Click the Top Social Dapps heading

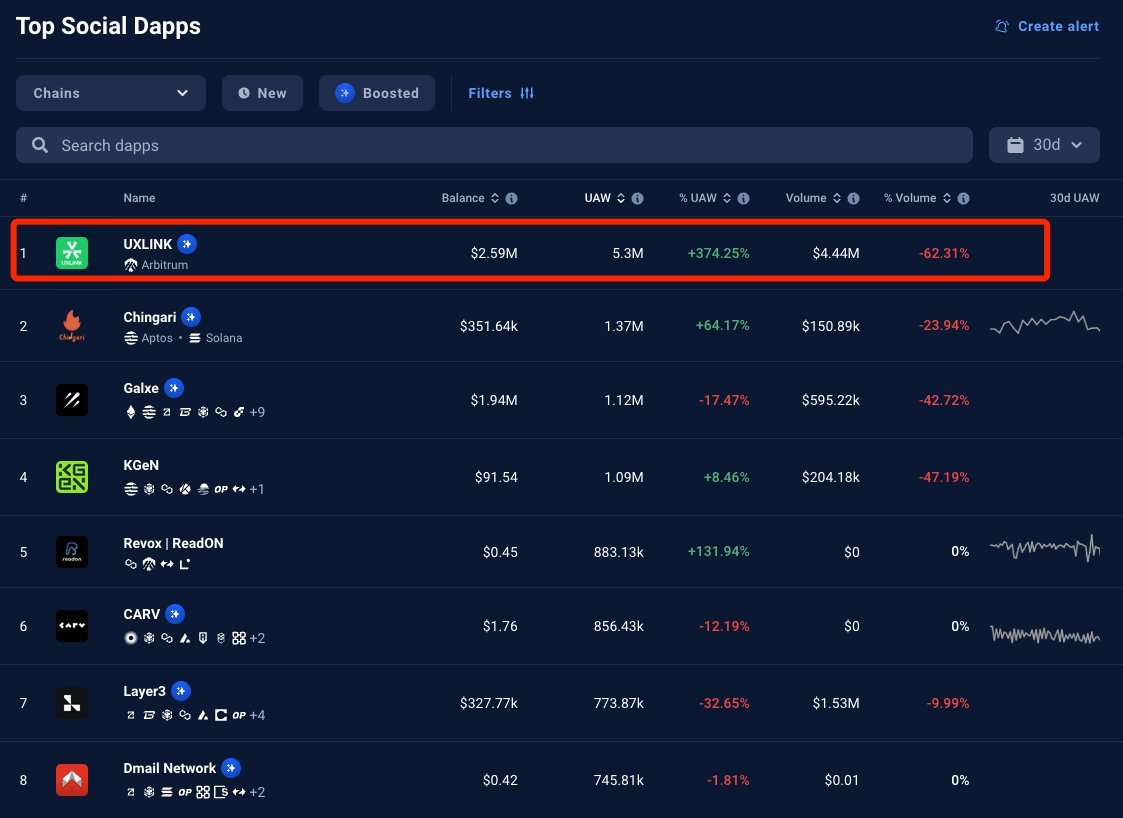[108, 27]
